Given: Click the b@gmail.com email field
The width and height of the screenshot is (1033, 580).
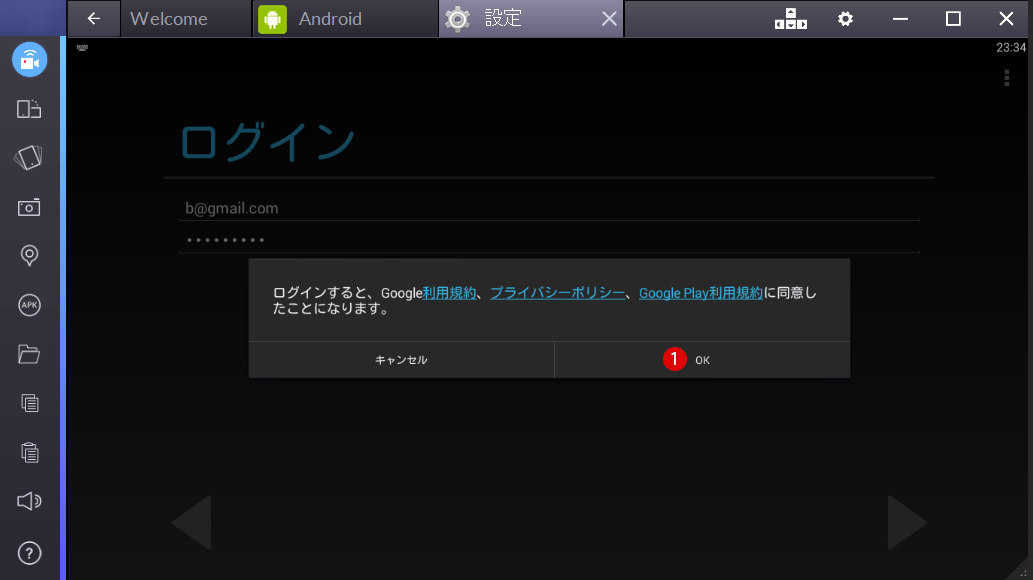Looking at the screenshot, I should pyautogui.click(x=549, y=208).
